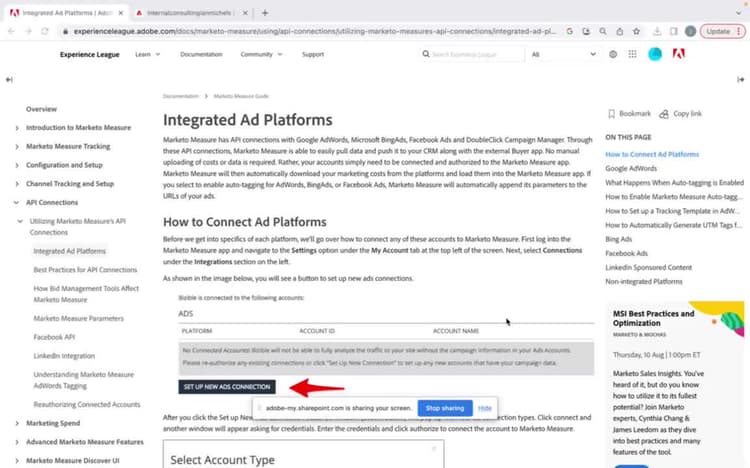This screenshot has height=468, width=750.
Task: Click the Set Up New Ads Connection image
Action: (227, 387)
